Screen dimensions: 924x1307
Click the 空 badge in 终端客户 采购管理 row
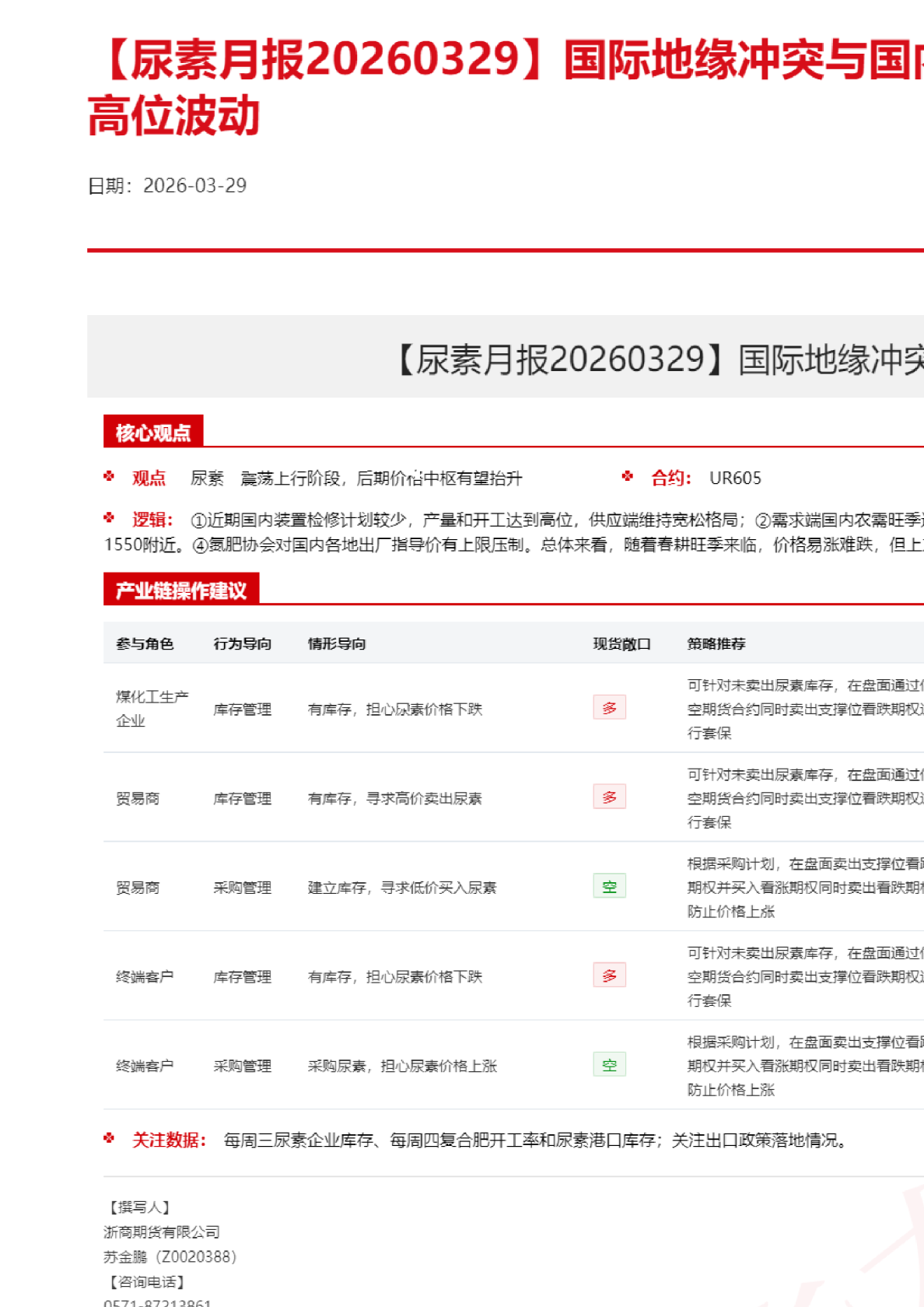(x=609, y=1065)
